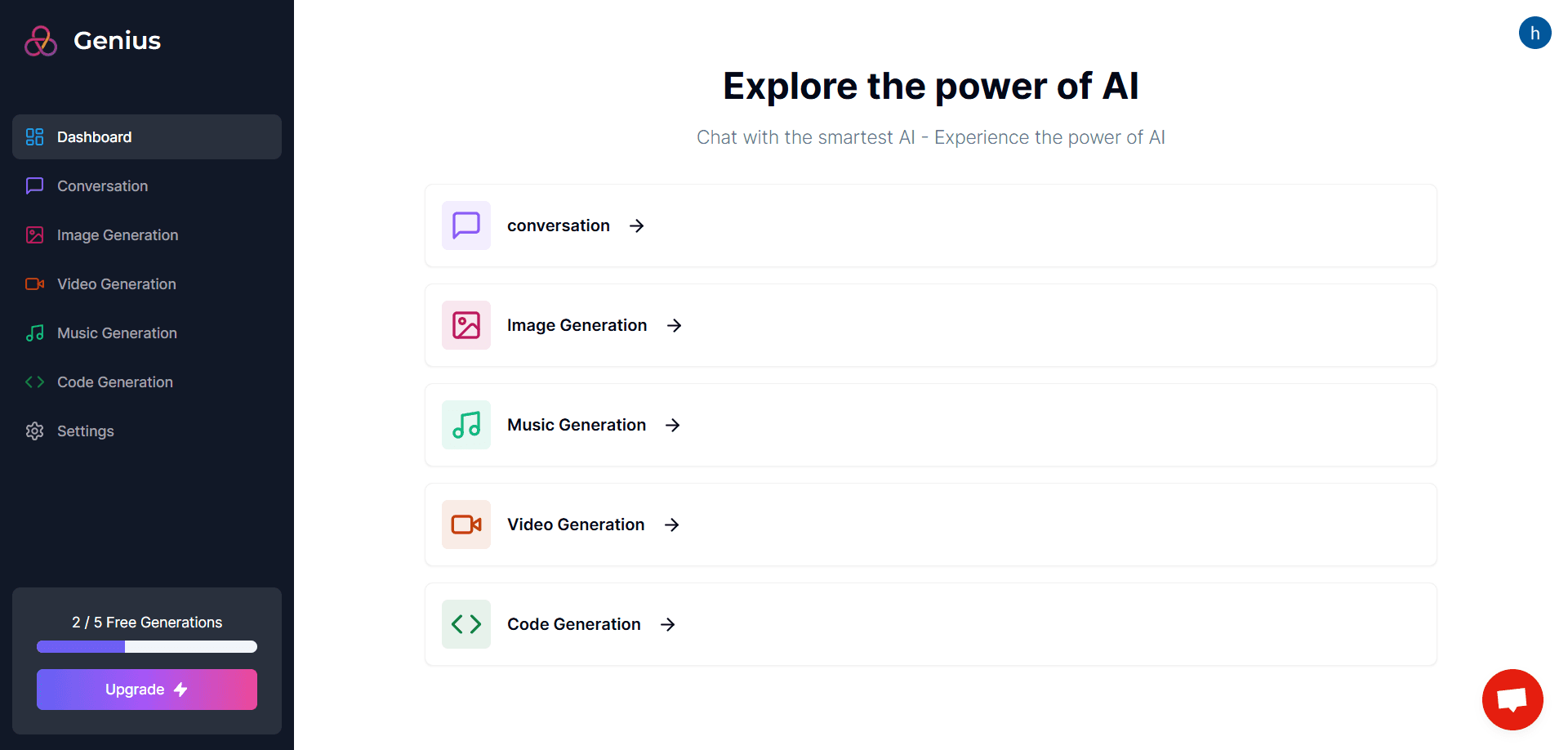Click the music note icon on Music Generation card
1568x750 pixels.
click(x=465, y=425)
